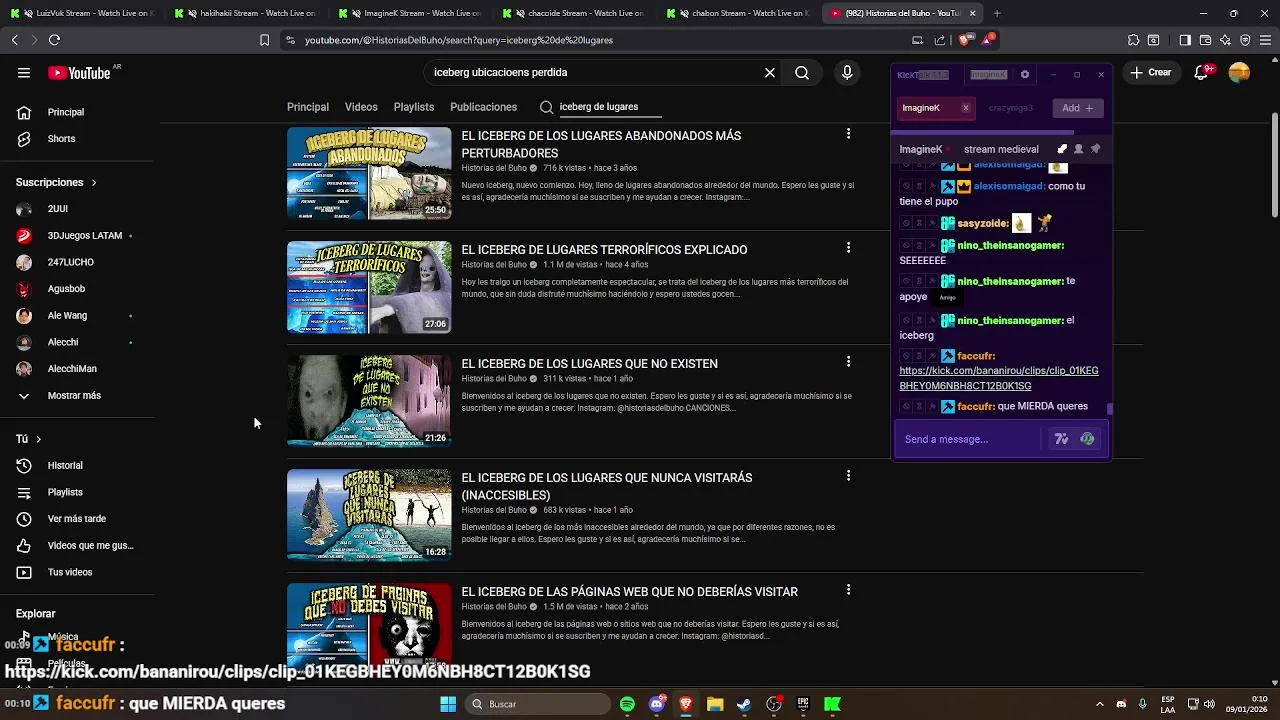Open Discord from the taskbar
Screen dimensions: 1280x720
pyautogui.click(x=656, y=704)
